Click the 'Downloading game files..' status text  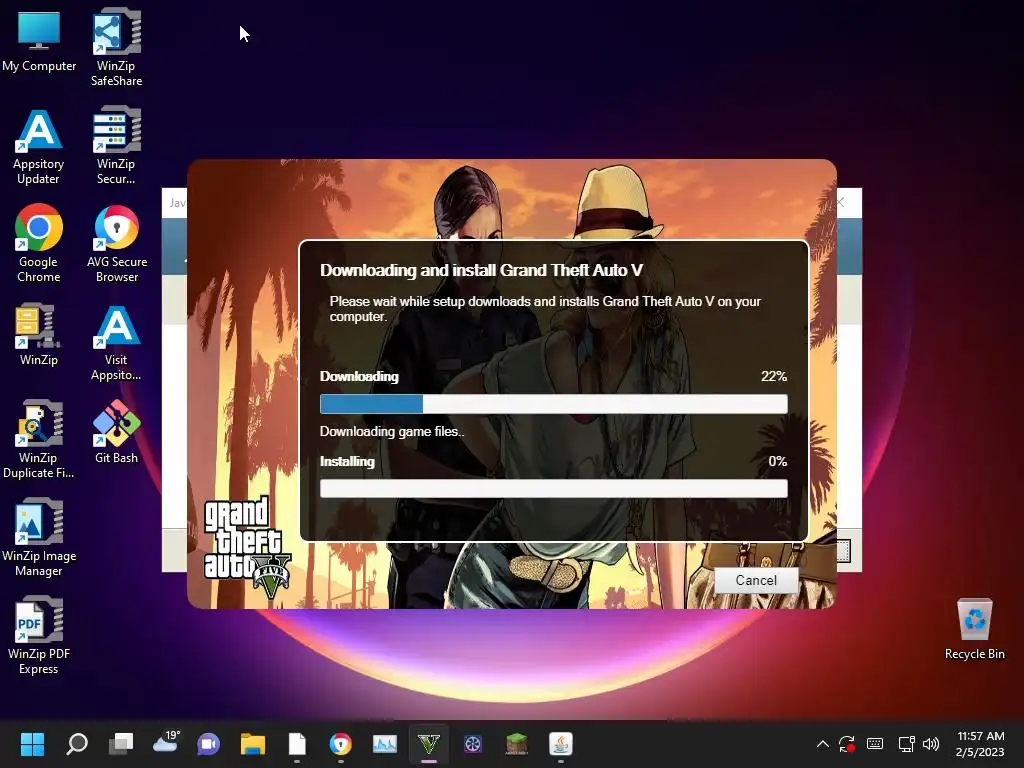click(392, 431)
